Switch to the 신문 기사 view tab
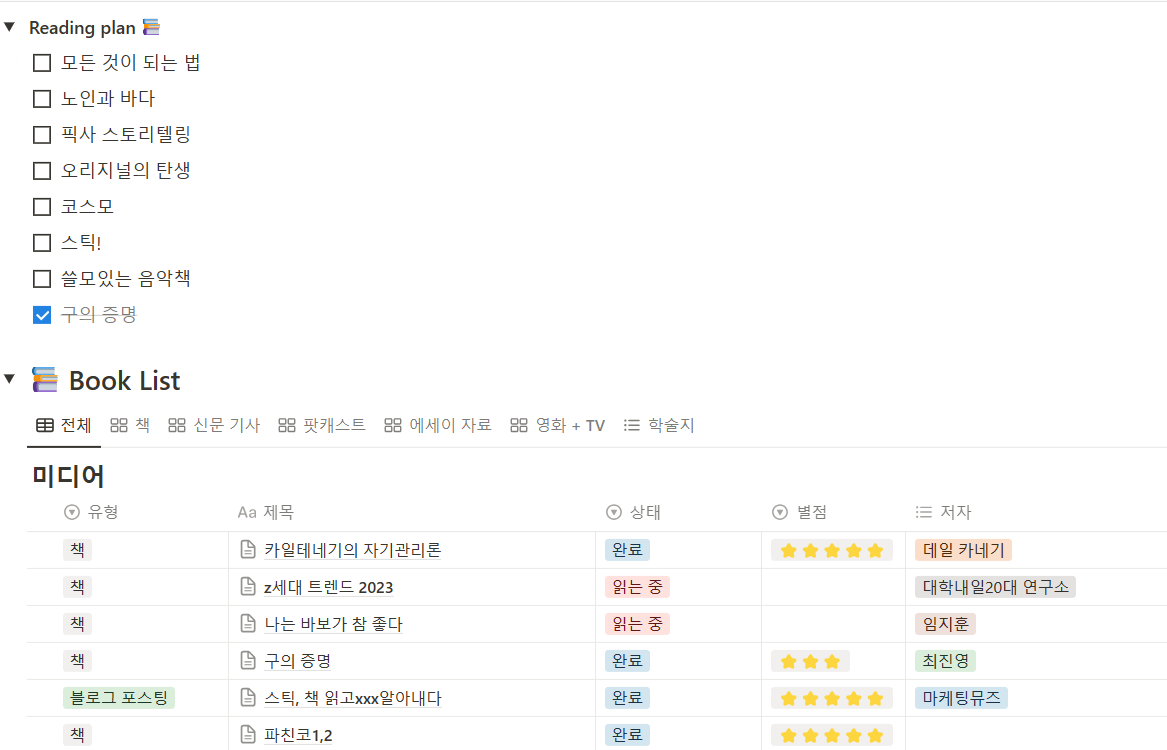 (x=213, y=425)
